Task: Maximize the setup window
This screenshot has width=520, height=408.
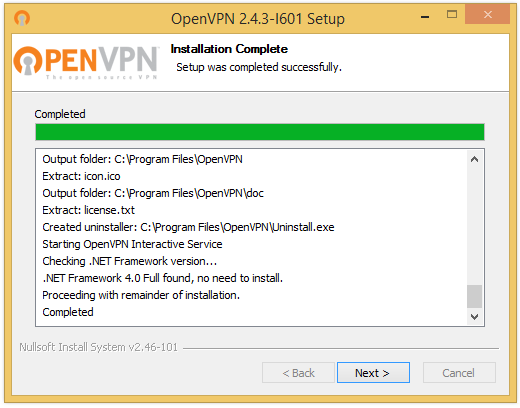Action: pos(452,14)
